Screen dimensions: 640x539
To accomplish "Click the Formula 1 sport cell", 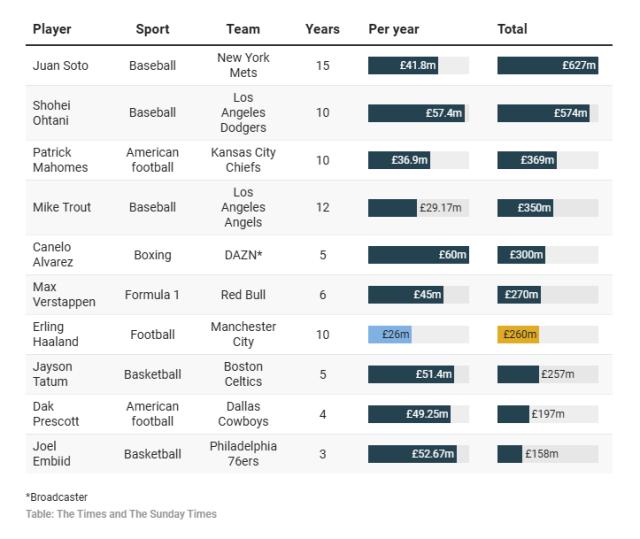I will tap(153, 295).
